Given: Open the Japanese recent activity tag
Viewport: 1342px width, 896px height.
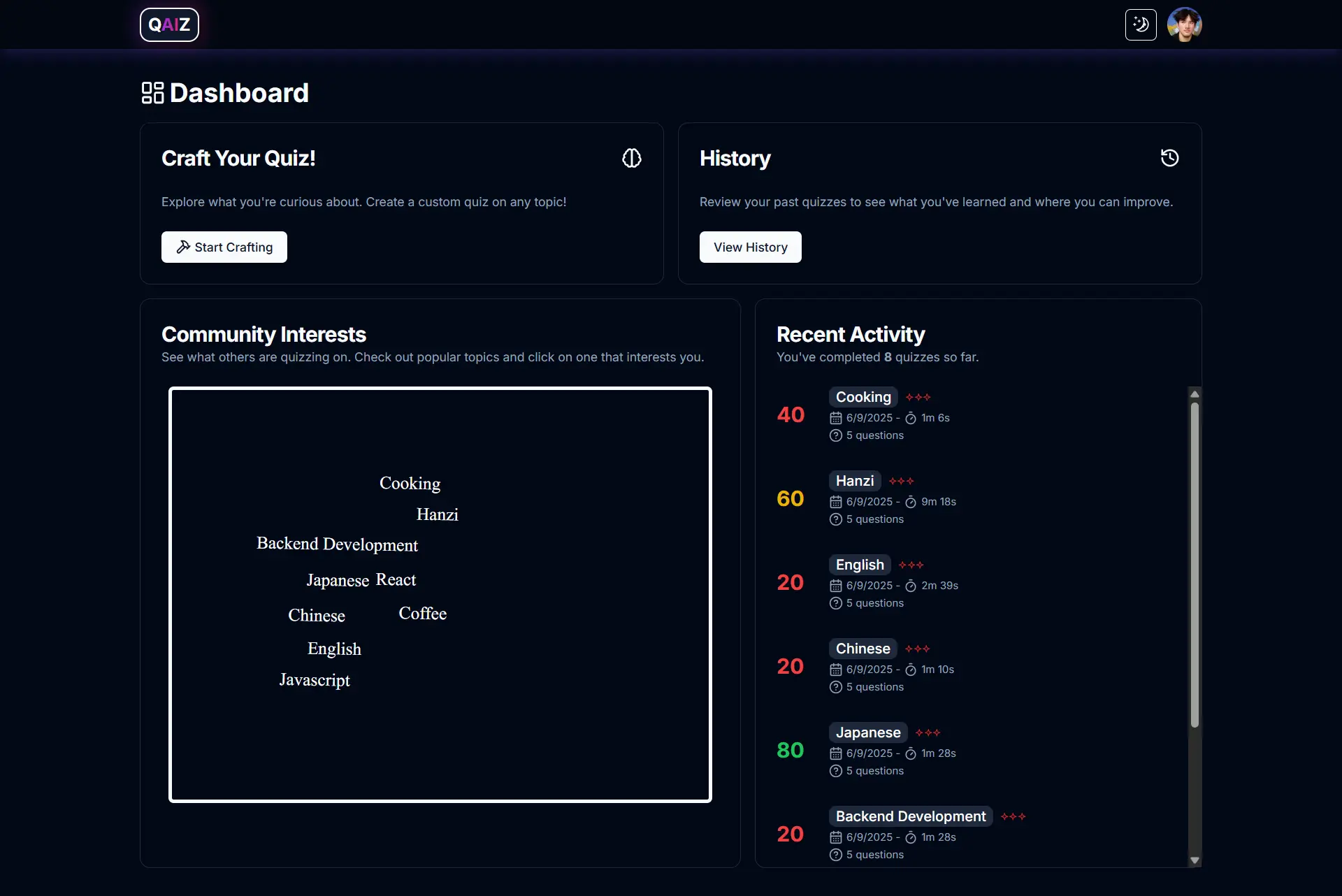Looking at the screenshot, I should pos(867,732).
